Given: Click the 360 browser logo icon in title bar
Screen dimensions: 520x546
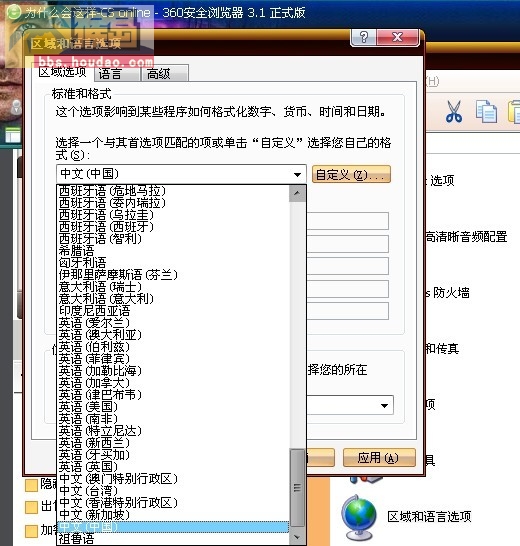Looking at the screenshot, I should [14, 12].
